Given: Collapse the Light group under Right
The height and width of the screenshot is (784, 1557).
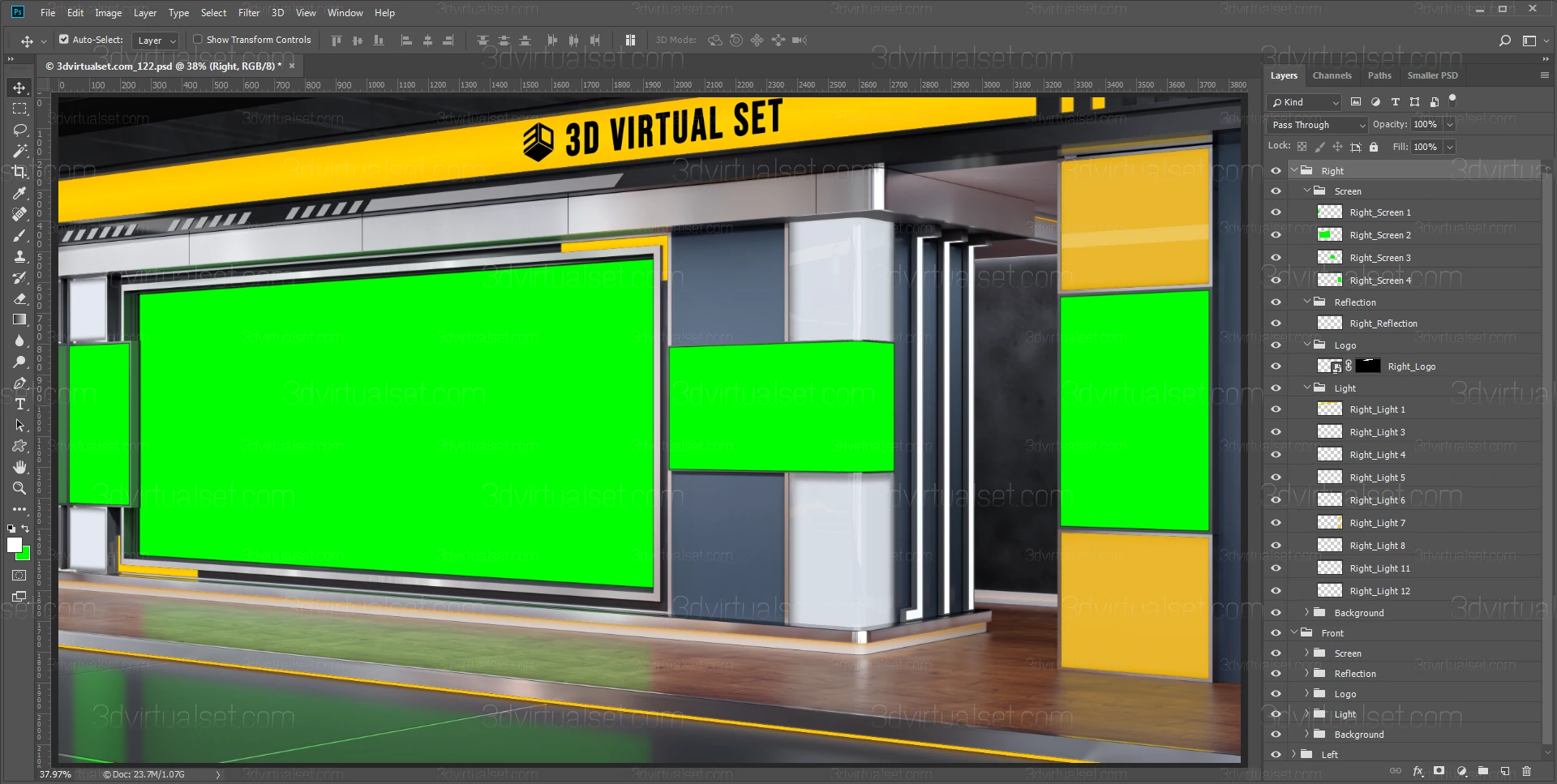Looking at the screenshot, I should pos(1307,388).
